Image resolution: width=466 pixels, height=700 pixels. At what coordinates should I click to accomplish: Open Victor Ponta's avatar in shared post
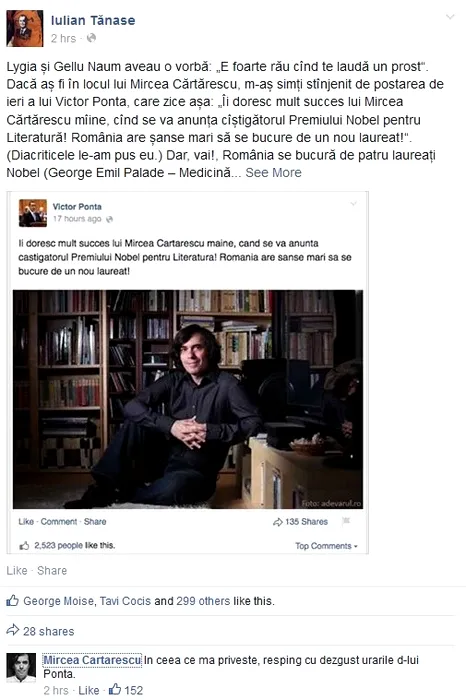tap(33, 213)
